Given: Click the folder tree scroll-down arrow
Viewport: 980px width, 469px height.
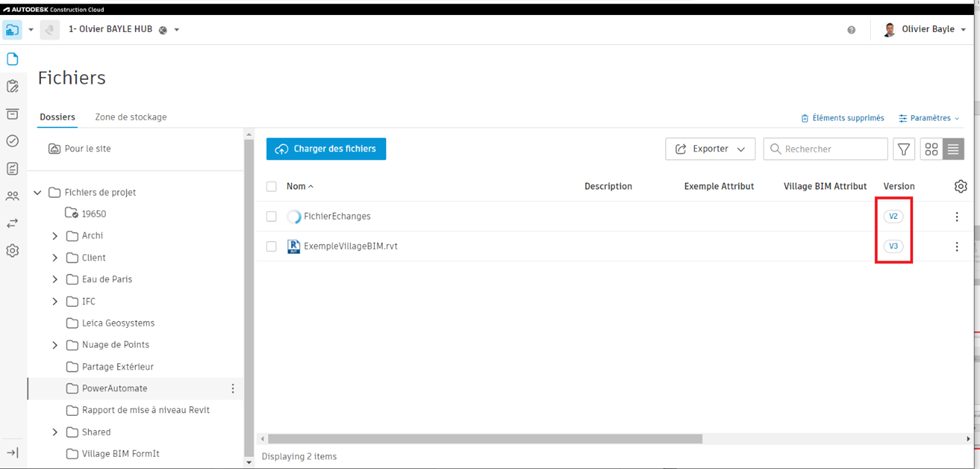Looking at the screenshot, I should [249, 462].
